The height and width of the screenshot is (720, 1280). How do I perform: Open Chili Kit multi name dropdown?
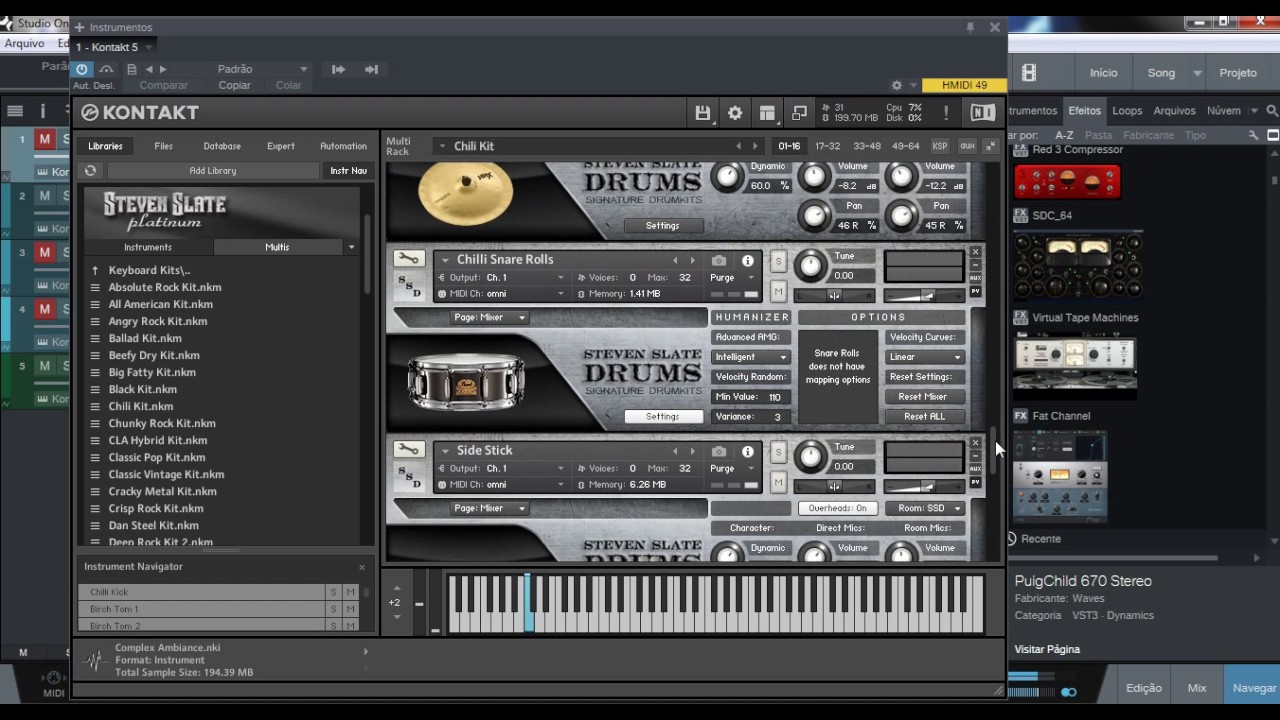(442, 146)
